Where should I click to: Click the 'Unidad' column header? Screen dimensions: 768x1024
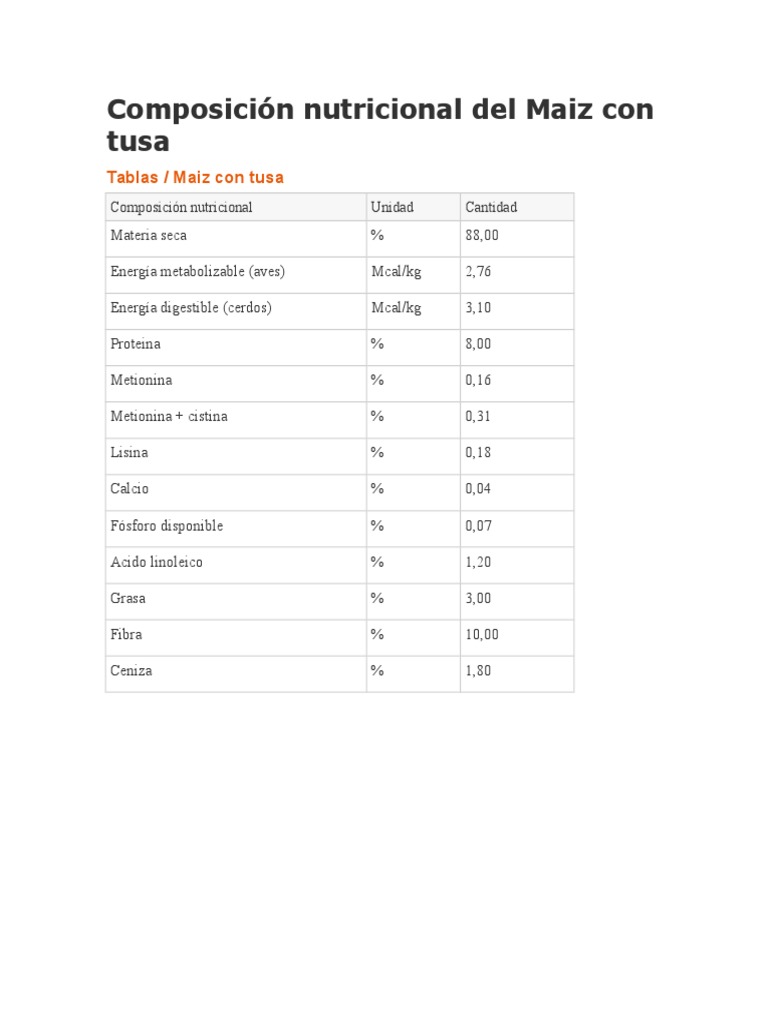coord(392,207)
